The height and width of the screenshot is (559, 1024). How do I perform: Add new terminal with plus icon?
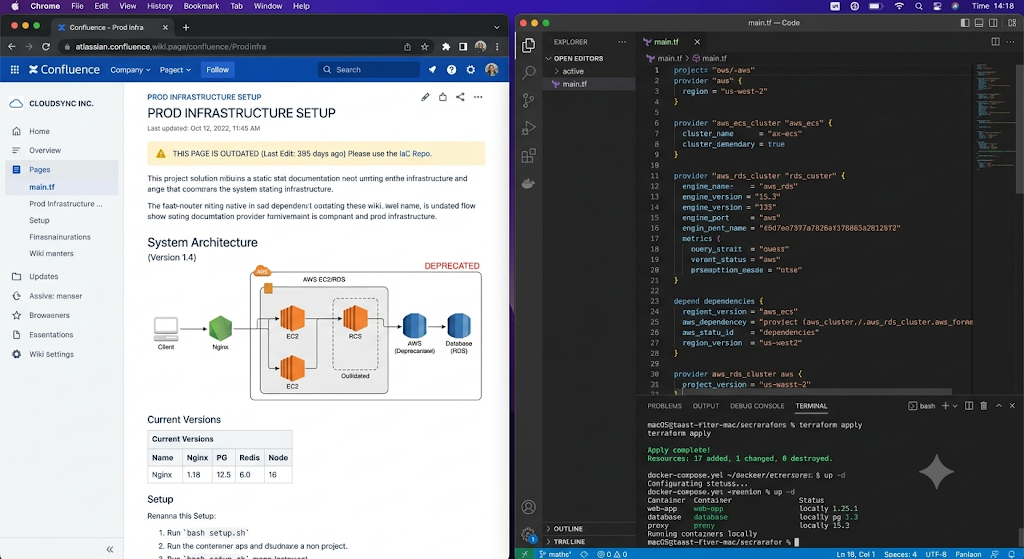(945, 406)
